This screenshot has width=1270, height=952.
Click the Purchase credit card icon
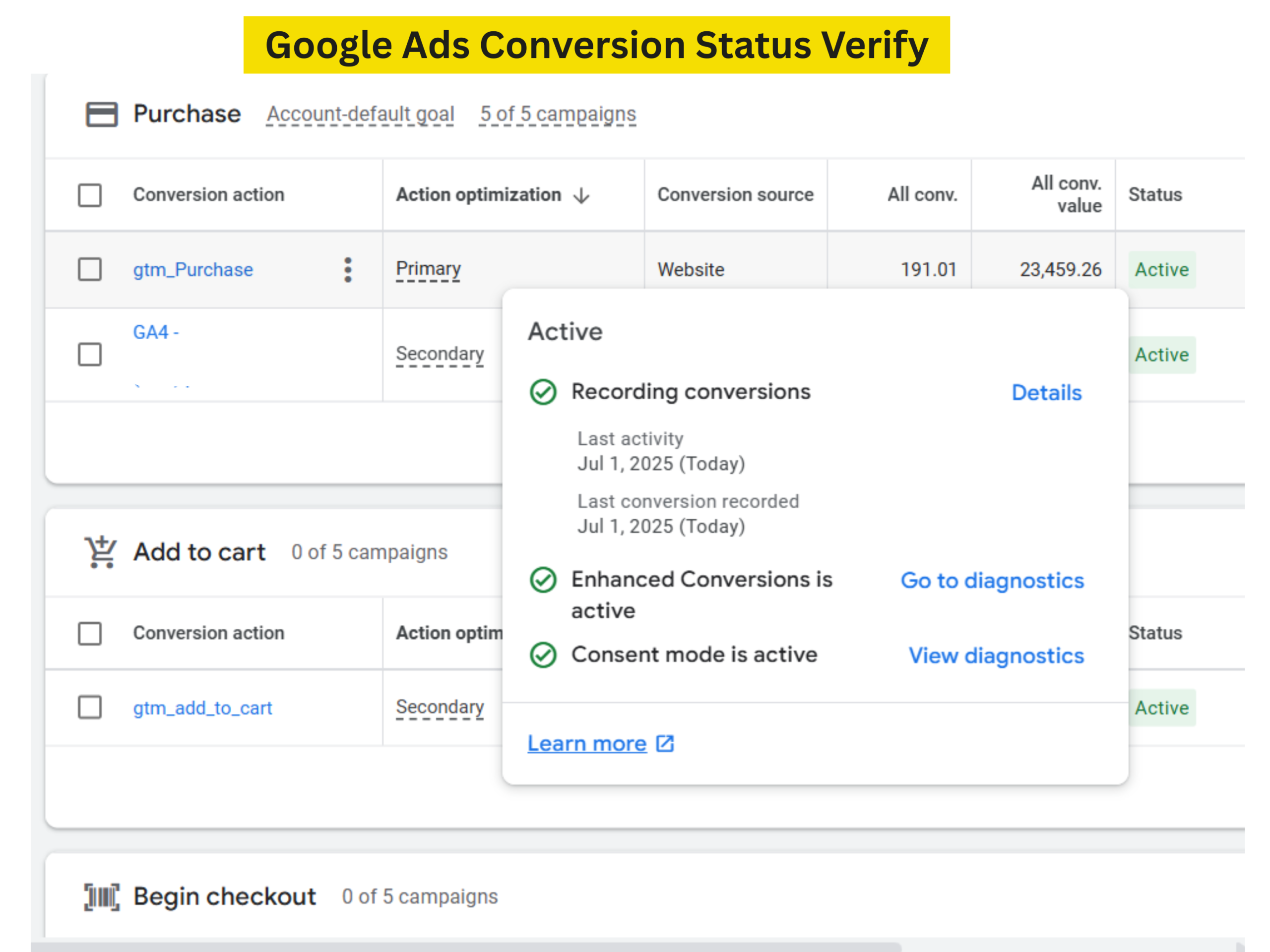(102, 114)
